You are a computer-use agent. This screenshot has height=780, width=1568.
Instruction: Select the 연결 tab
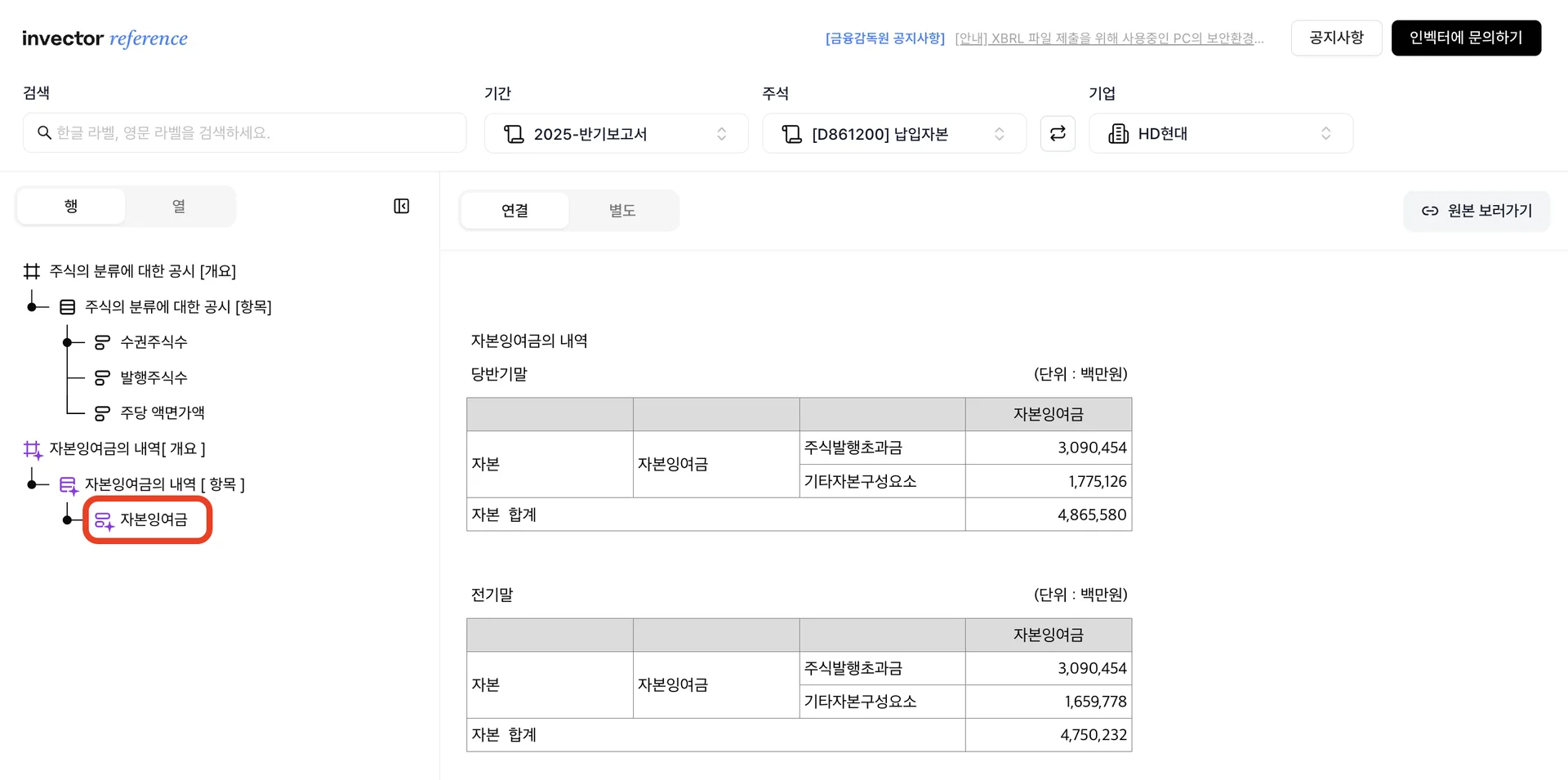tap(514, 211)
